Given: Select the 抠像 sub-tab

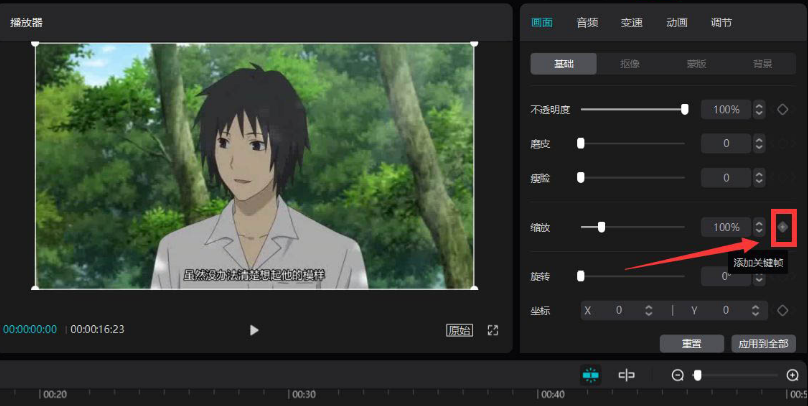Looking at the screenshot, I should click(630, 64).
